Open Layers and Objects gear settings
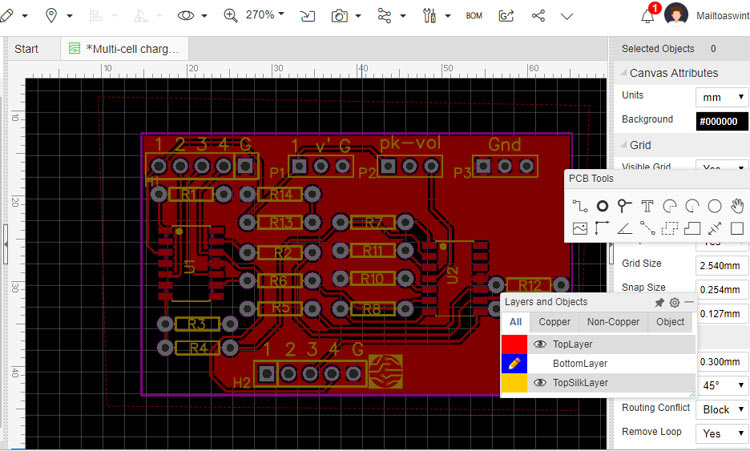The width and height of the screenshot is (750, 451). click(x=674, y=302)
